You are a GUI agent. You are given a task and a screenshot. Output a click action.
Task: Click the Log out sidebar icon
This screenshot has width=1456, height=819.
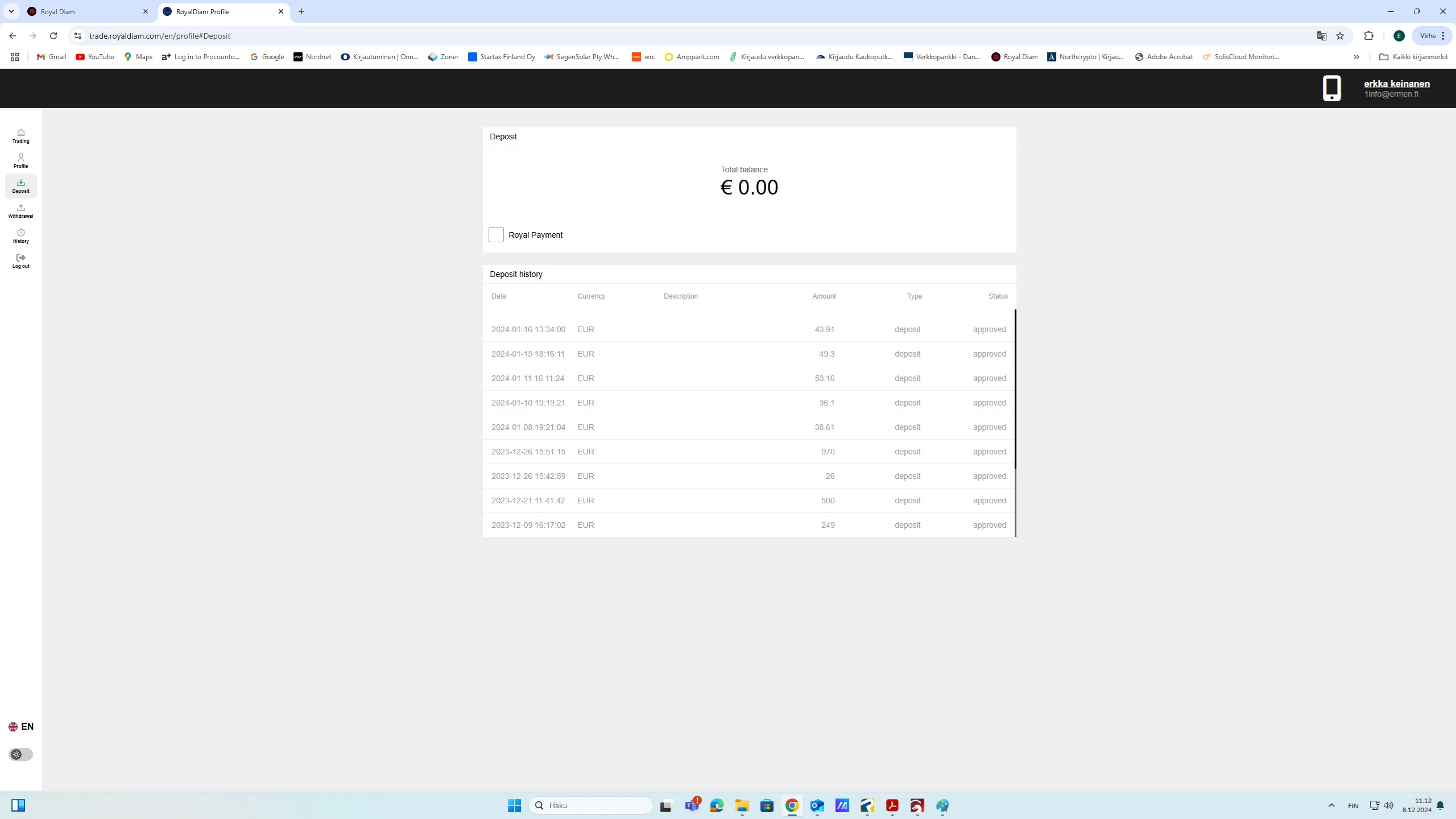pyautogui.click(x=20, y=260)
